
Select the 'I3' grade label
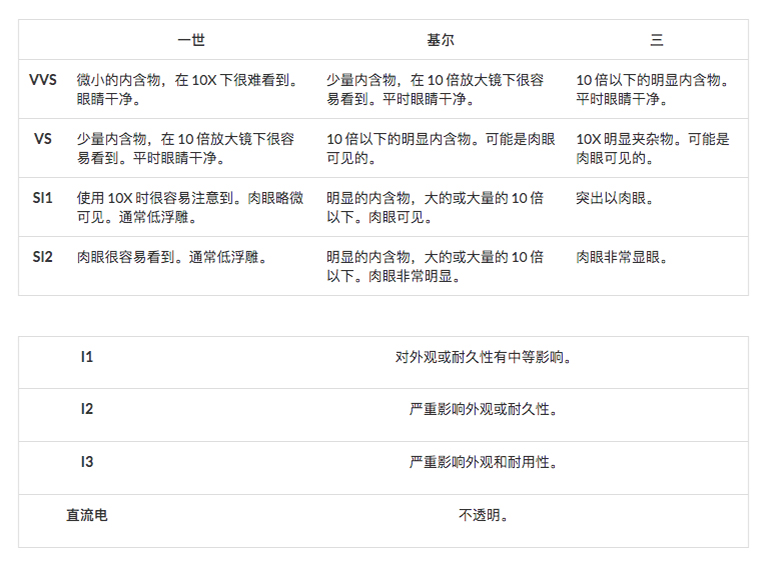click(87, 462)
